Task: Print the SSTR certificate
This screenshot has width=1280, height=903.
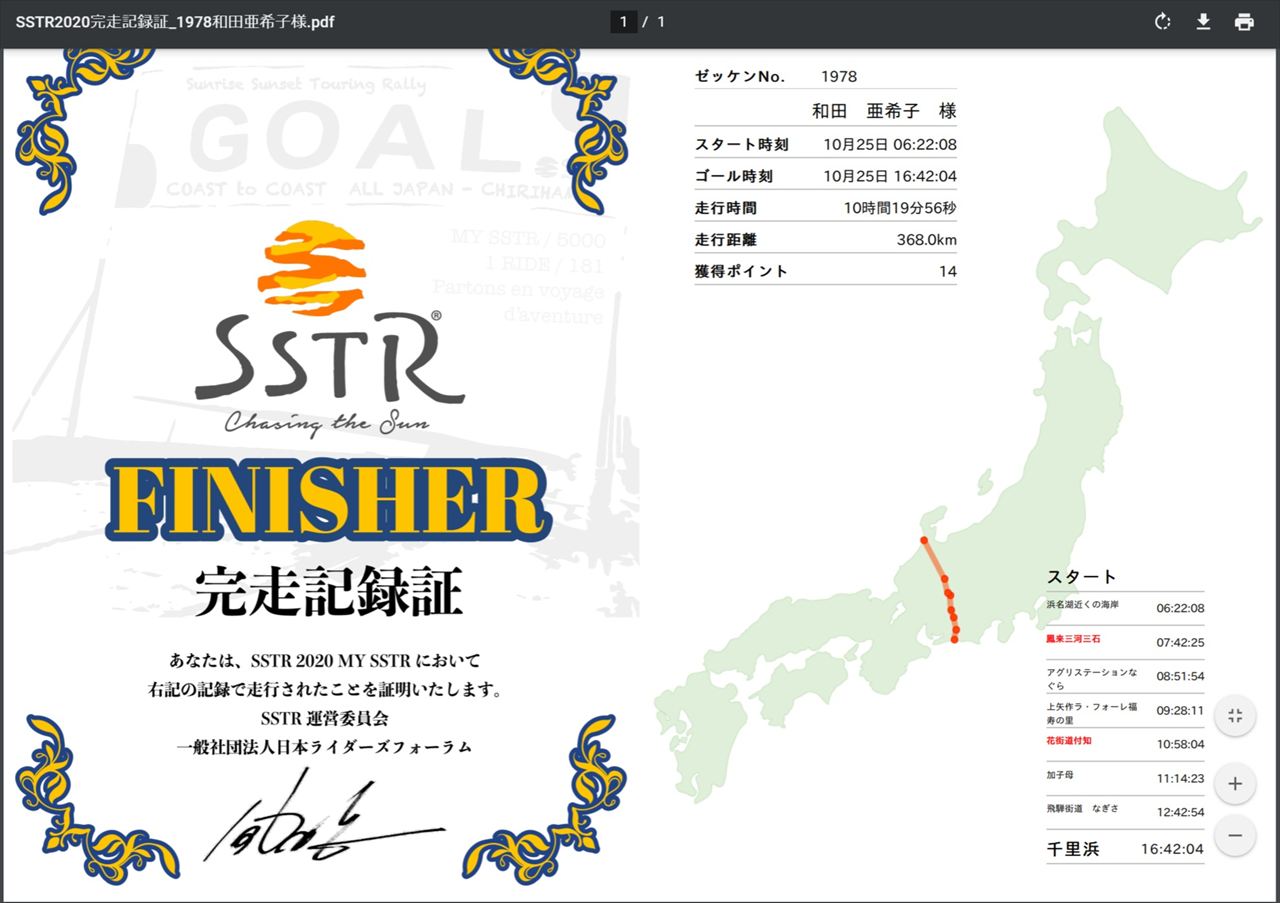Action: (1244, 22)
